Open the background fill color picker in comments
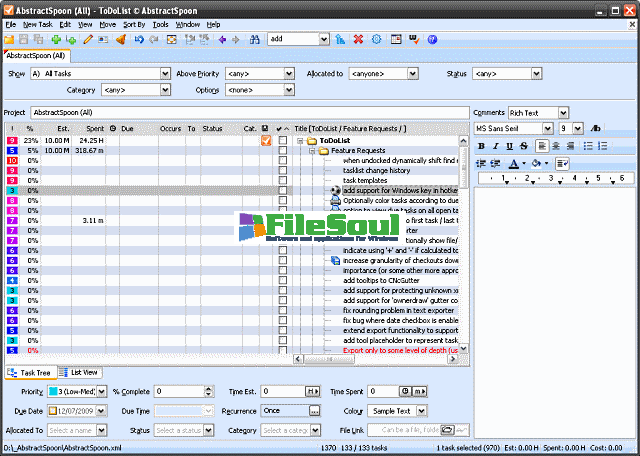Image resolution: width=640 pixels, height=456 pixels. (536, 164)
